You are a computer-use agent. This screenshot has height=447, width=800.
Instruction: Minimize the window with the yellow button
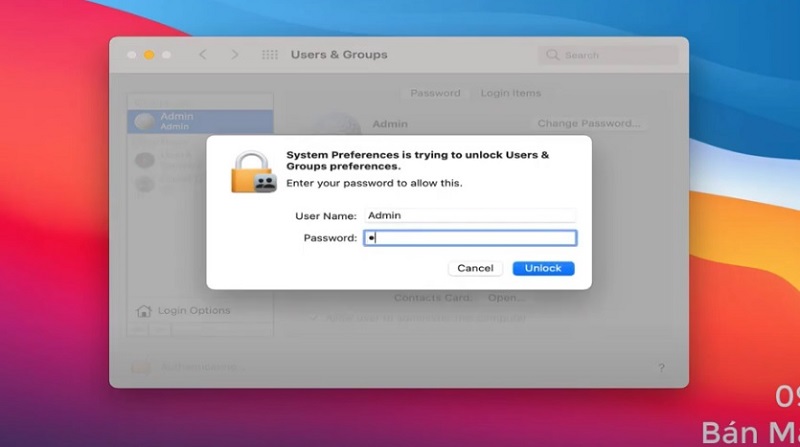tap(149, 55)
